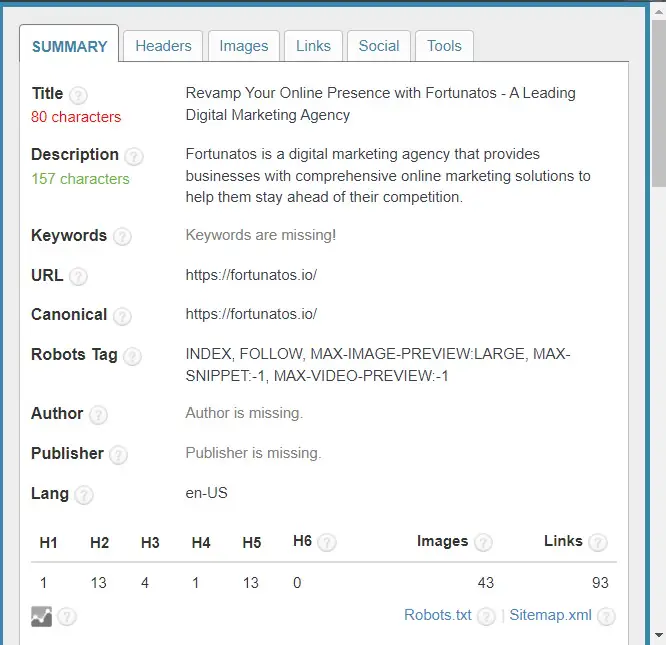Click the Links count 93
This screenshot has height=645, width=666.
(x=600, y=583)
